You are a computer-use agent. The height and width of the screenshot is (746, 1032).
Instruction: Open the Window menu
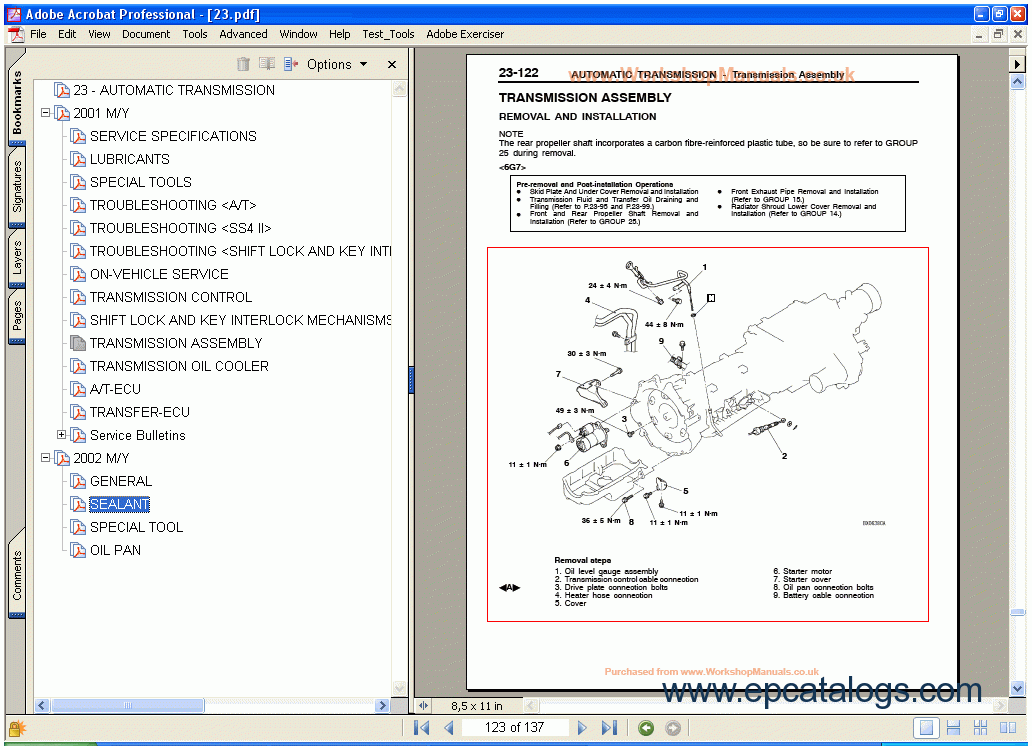click(298, 34)
